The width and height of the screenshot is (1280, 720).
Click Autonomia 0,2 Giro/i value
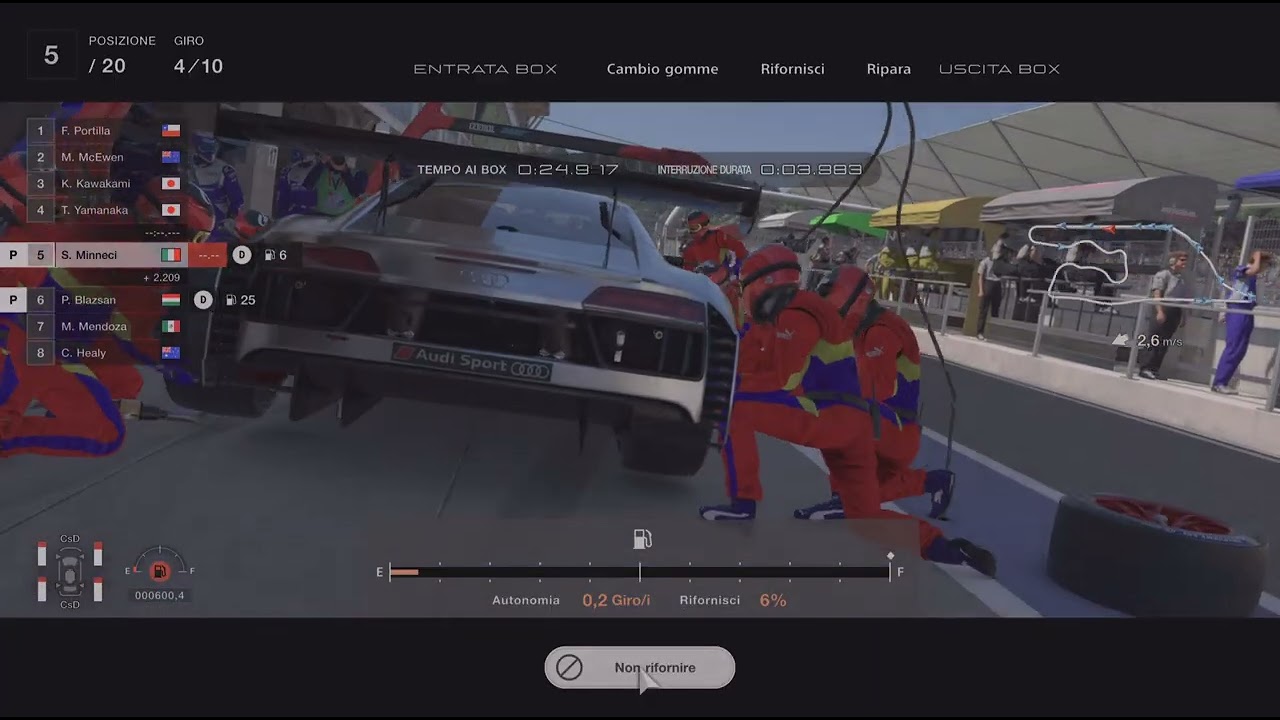pyautogui.click(x=616, y=600)
